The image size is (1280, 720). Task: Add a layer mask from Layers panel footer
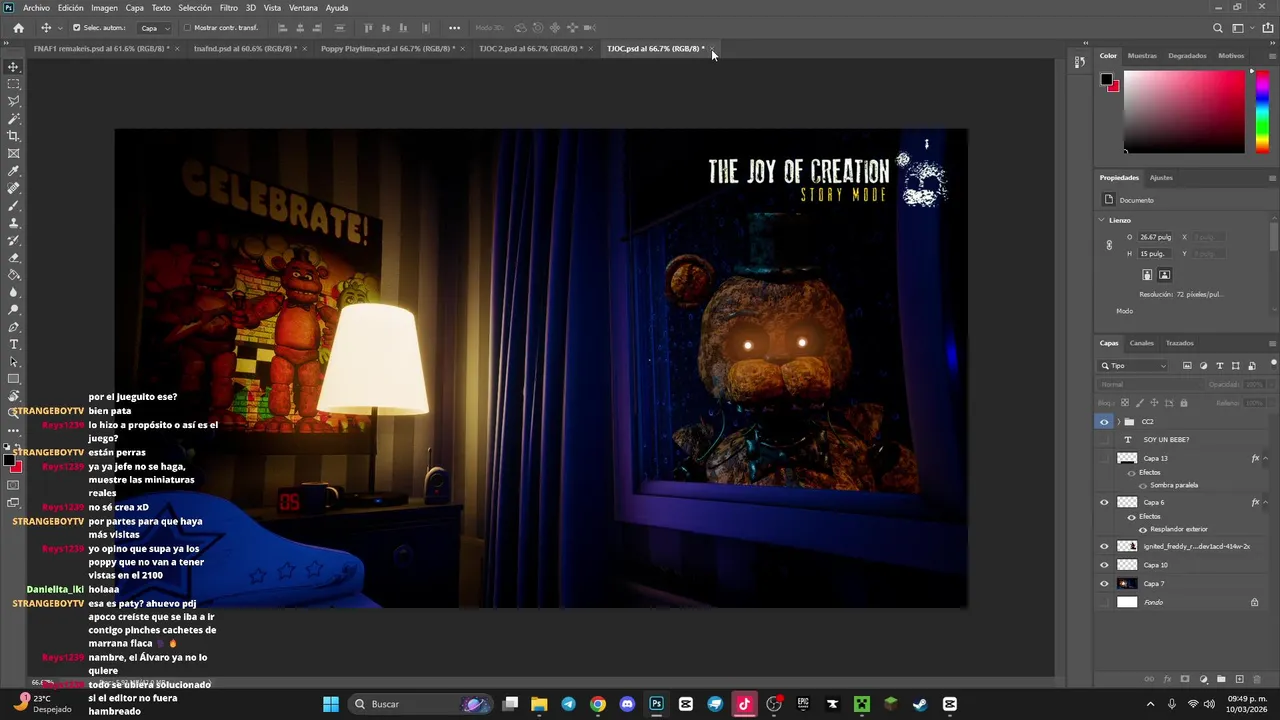coord(1185,679)
